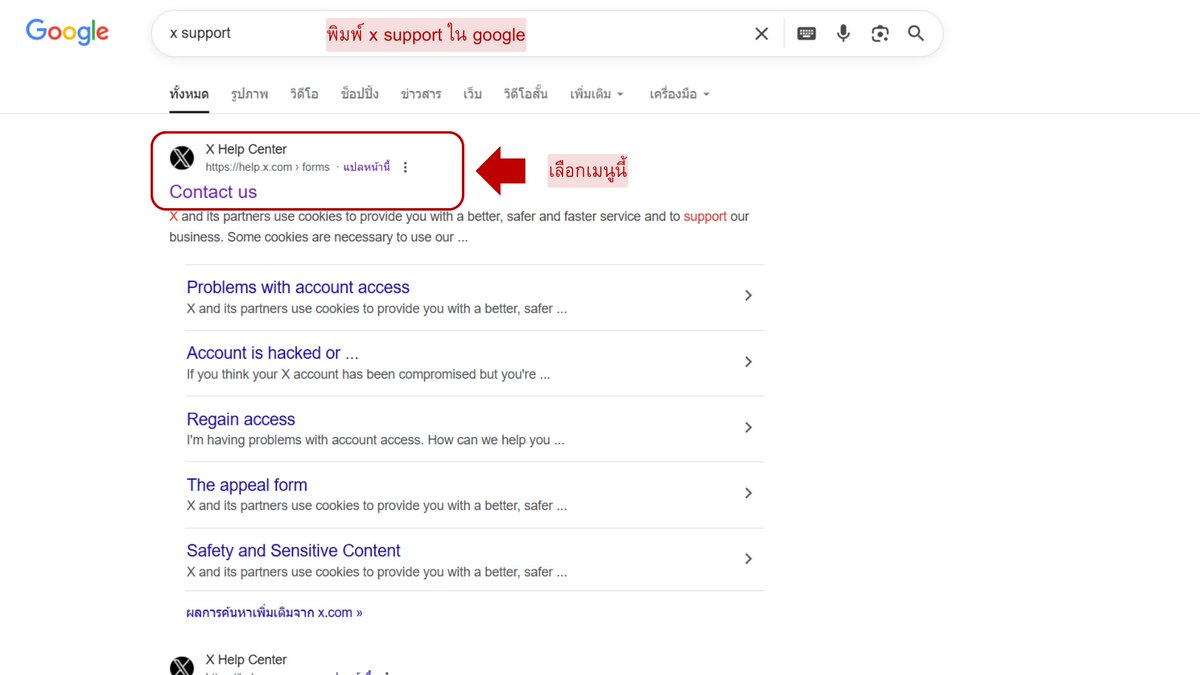Click snippet text 'I'm having problems with account access'

305,440
